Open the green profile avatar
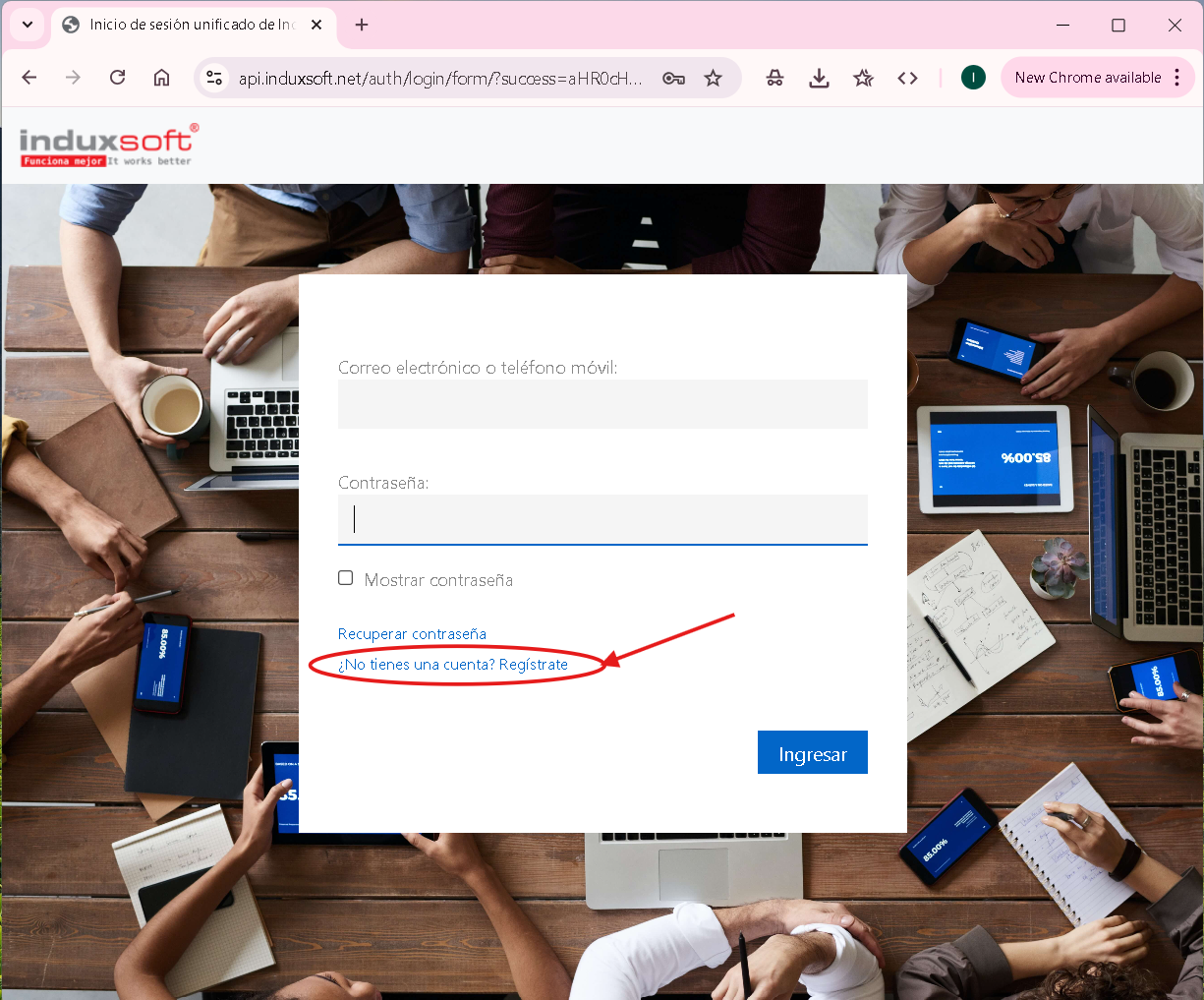1204x1000 pixels. pyautogui.click(x=973, y=78)
